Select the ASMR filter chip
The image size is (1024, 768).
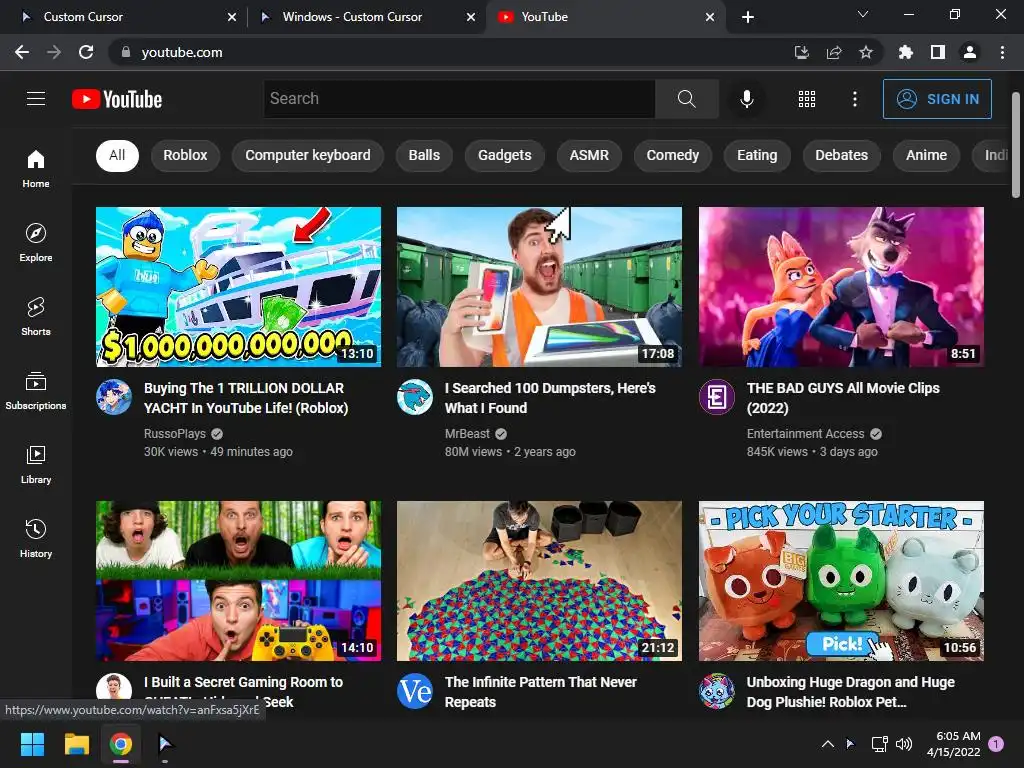(589, 155)
